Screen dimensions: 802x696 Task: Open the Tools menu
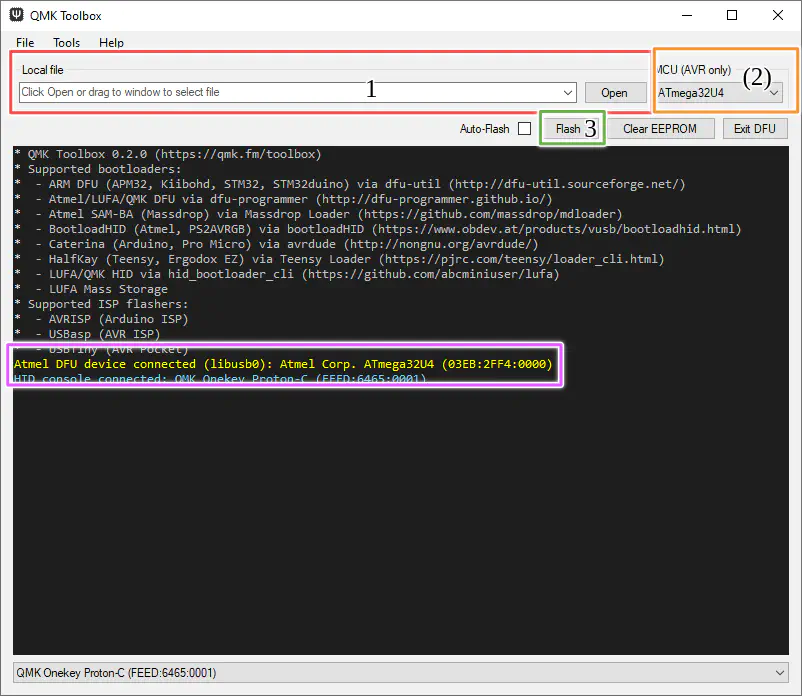point(67,43)
